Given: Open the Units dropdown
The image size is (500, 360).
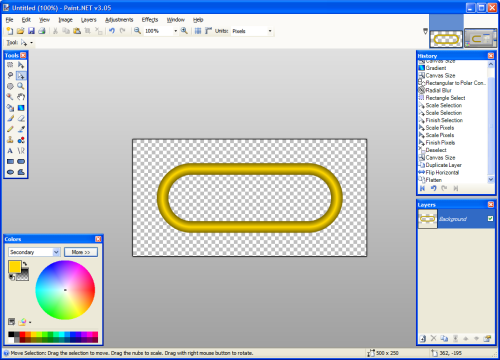Looking at the screenshot, I should pyautogui.click(x=270, y=31).
